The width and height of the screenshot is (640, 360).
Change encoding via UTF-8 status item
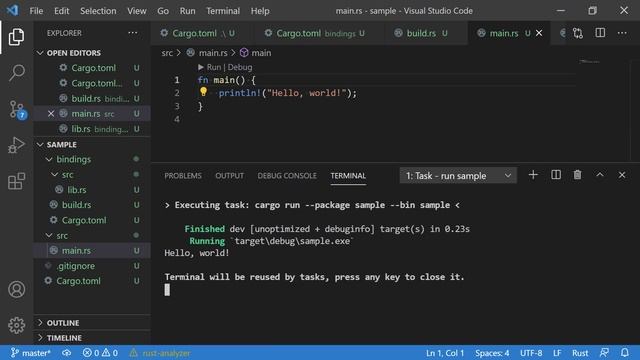pos(531,353)
